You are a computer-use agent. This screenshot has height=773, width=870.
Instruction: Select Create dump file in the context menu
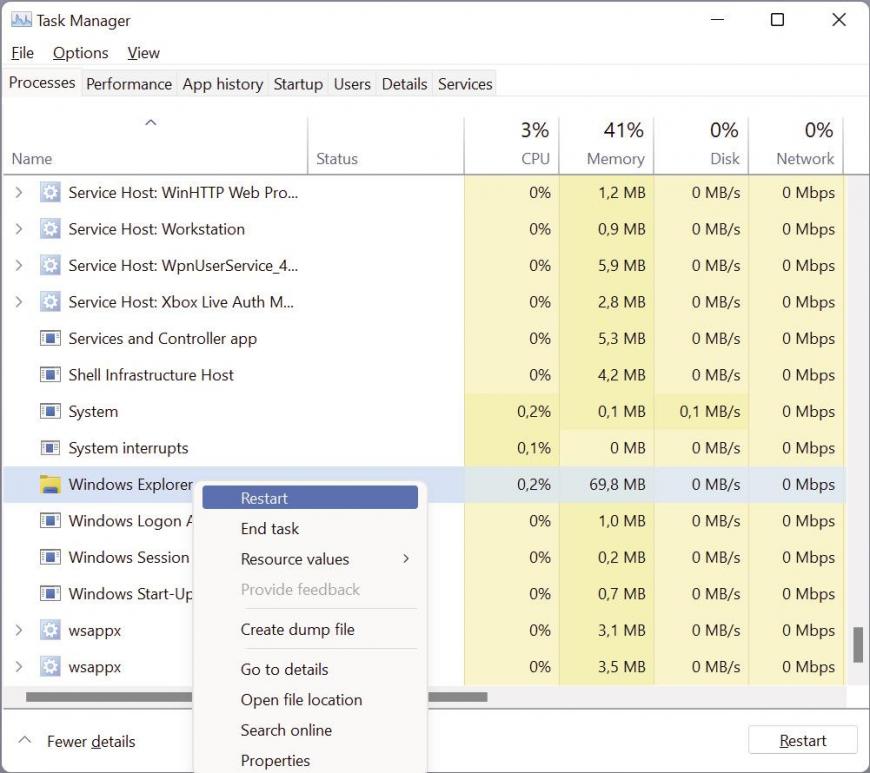pos(310,629)
